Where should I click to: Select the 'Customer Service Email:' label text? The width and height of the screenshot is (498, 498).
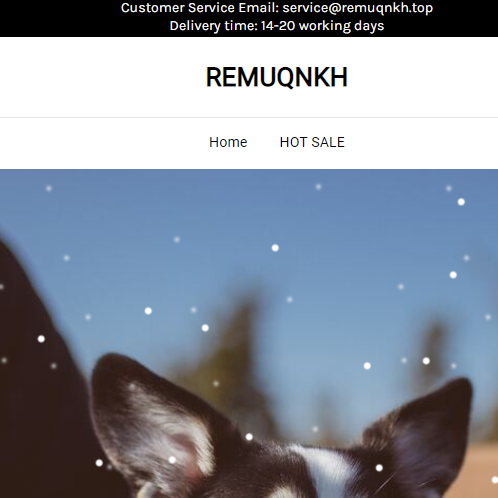pos(200,8)
